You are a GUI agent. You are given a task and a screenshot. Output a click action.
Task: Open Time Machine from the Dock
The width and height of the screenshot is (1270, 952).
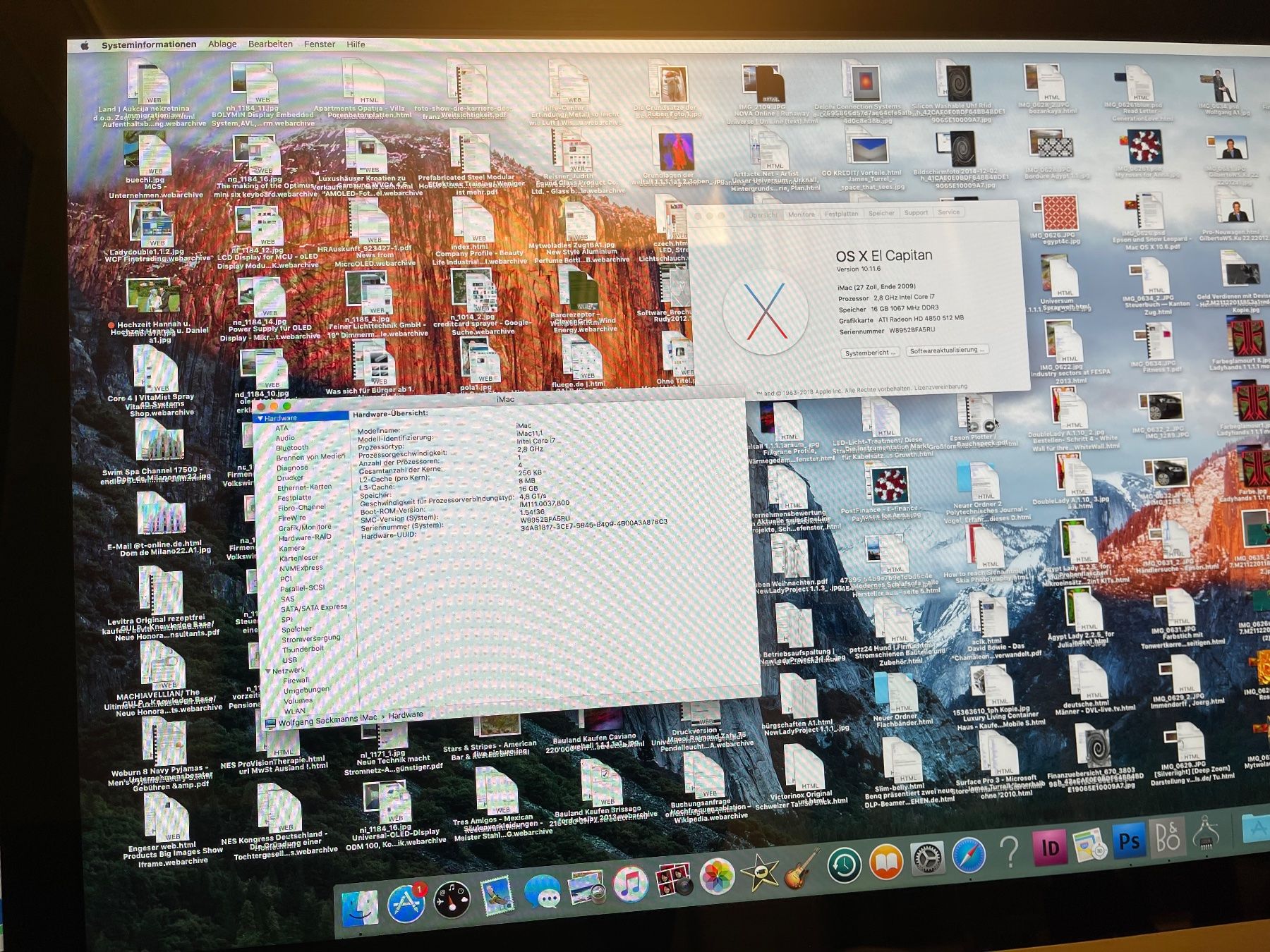pos(845,865)
